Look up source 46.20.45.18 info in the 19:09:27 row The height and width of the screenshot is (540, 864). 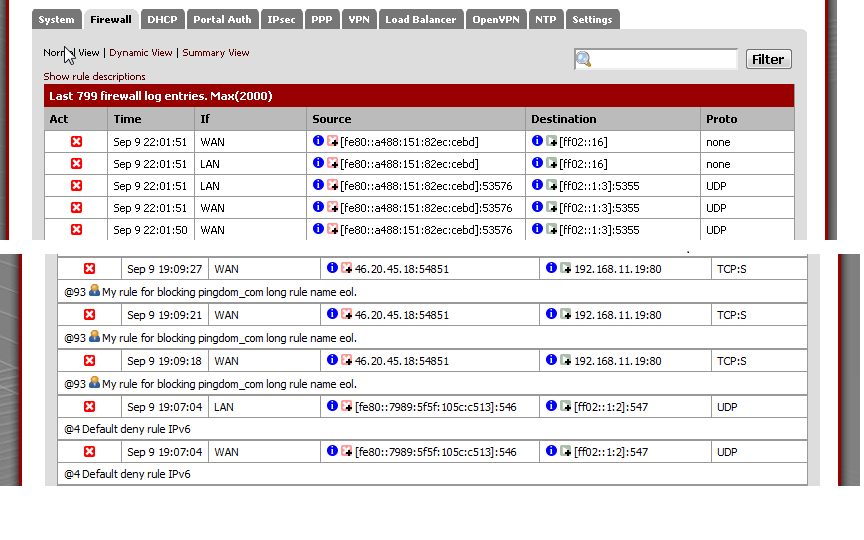coord(332,268)
